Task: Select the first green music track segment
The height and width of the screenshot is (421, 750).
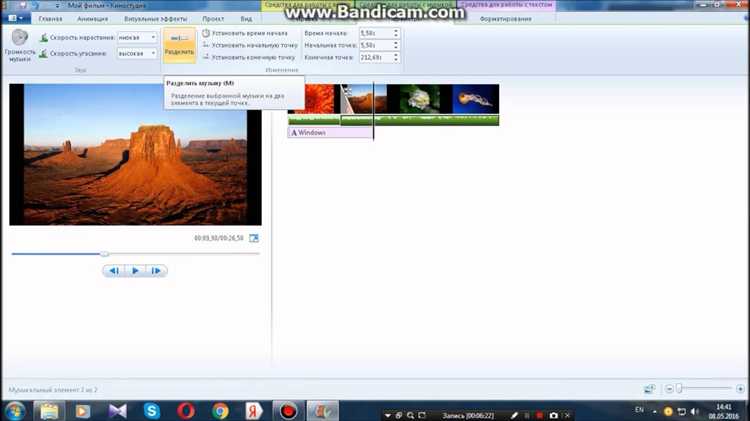Action: point(314,120)
